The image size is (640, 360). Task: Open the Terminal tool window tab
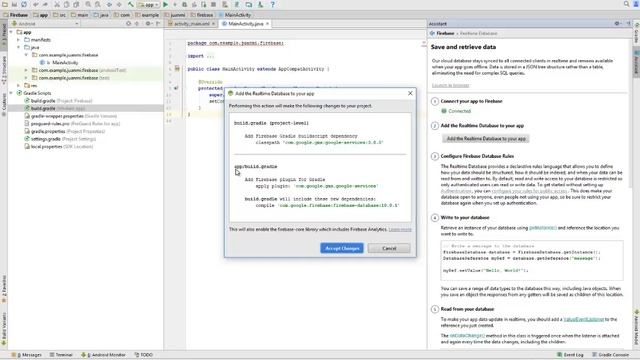click(x=61, y=355)
